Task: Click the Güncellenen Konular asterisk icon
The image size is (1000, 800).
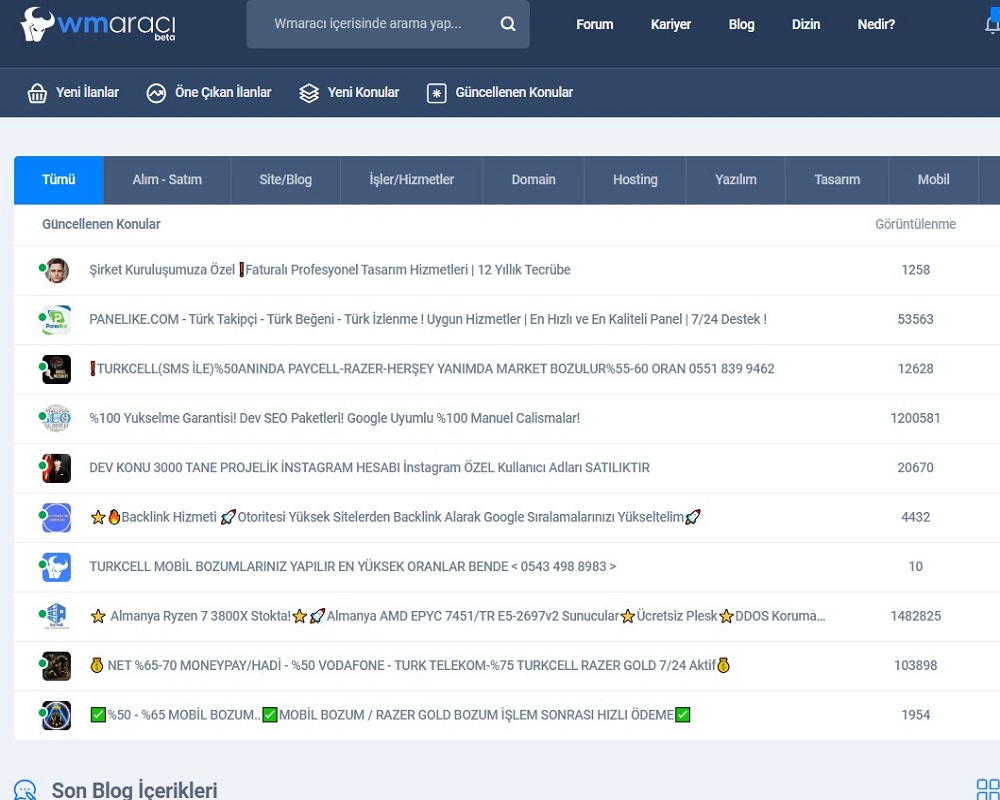Action: 436,93
